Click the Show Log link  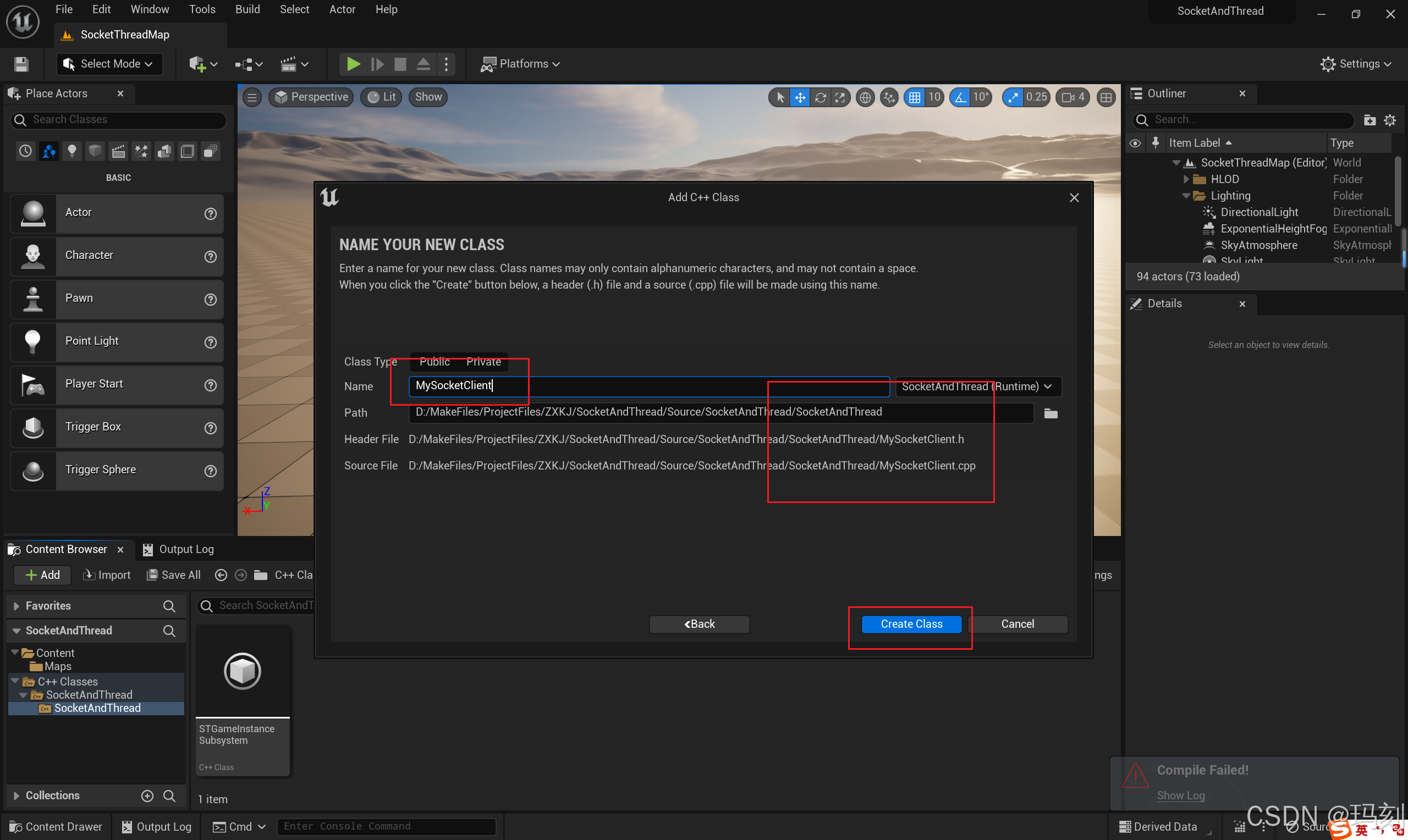coord(1180,795)
